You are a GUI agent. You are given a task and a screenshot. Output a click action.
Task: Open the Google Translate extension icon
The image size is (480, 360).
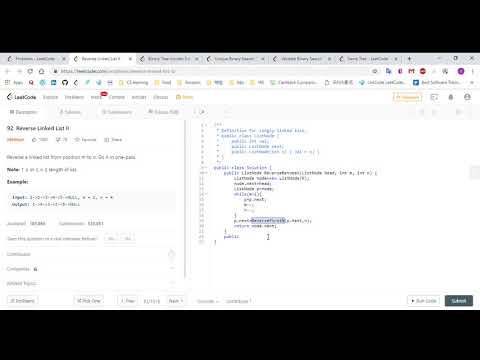coord(388,71)
